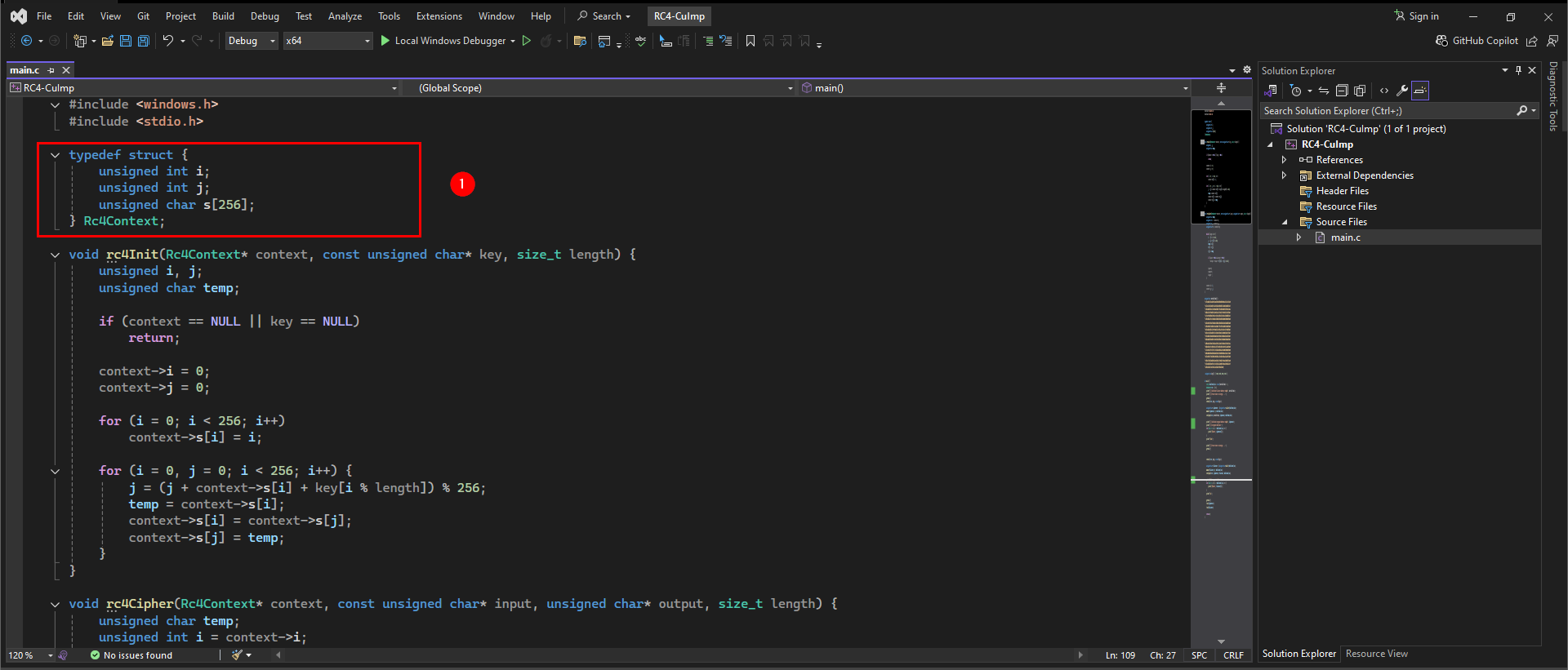Click the Undo arrow icon
This screenshot has width=1568, height=670.
[x=168, y=41]
